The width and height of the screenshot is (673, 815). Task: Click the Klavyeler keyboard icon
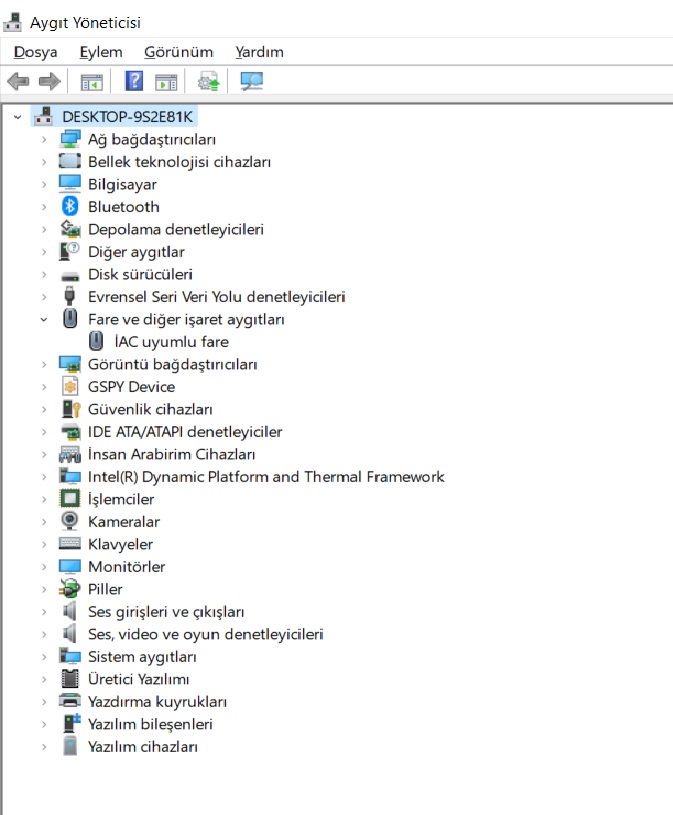[x=70, y=543]
